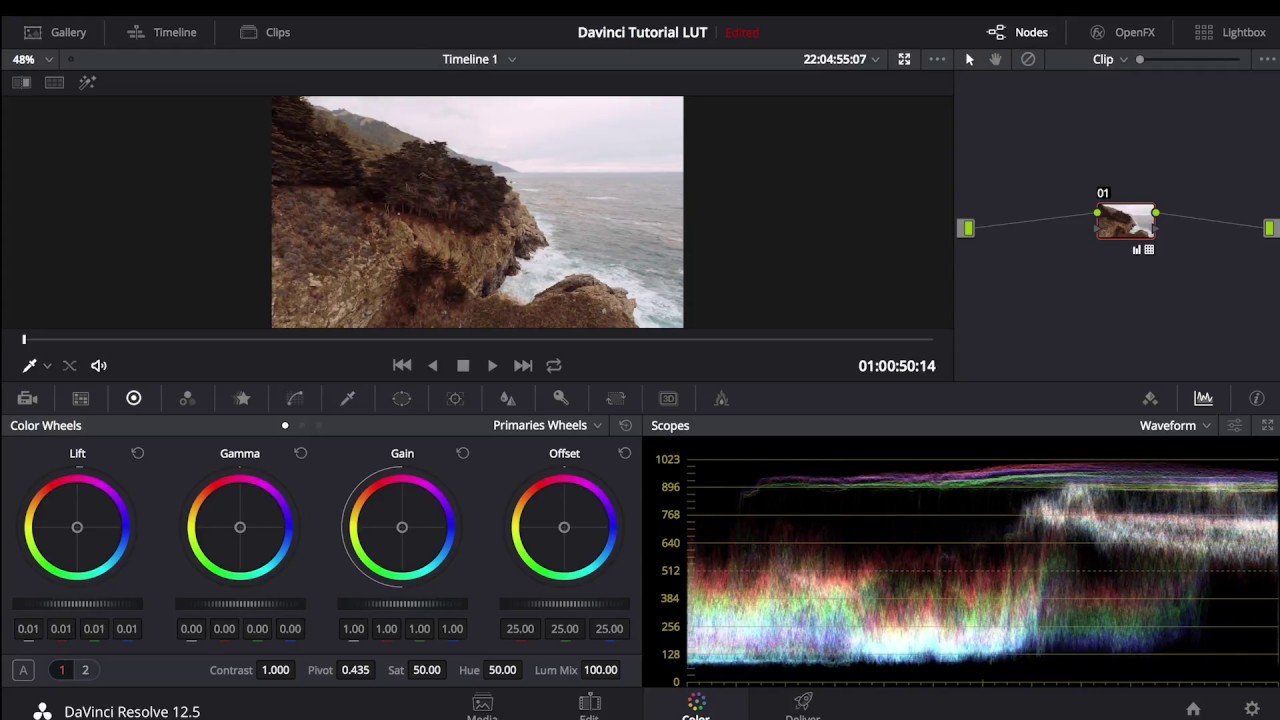Click the Gain master wheel slider

pyautogui.click(x=402, y=604)
